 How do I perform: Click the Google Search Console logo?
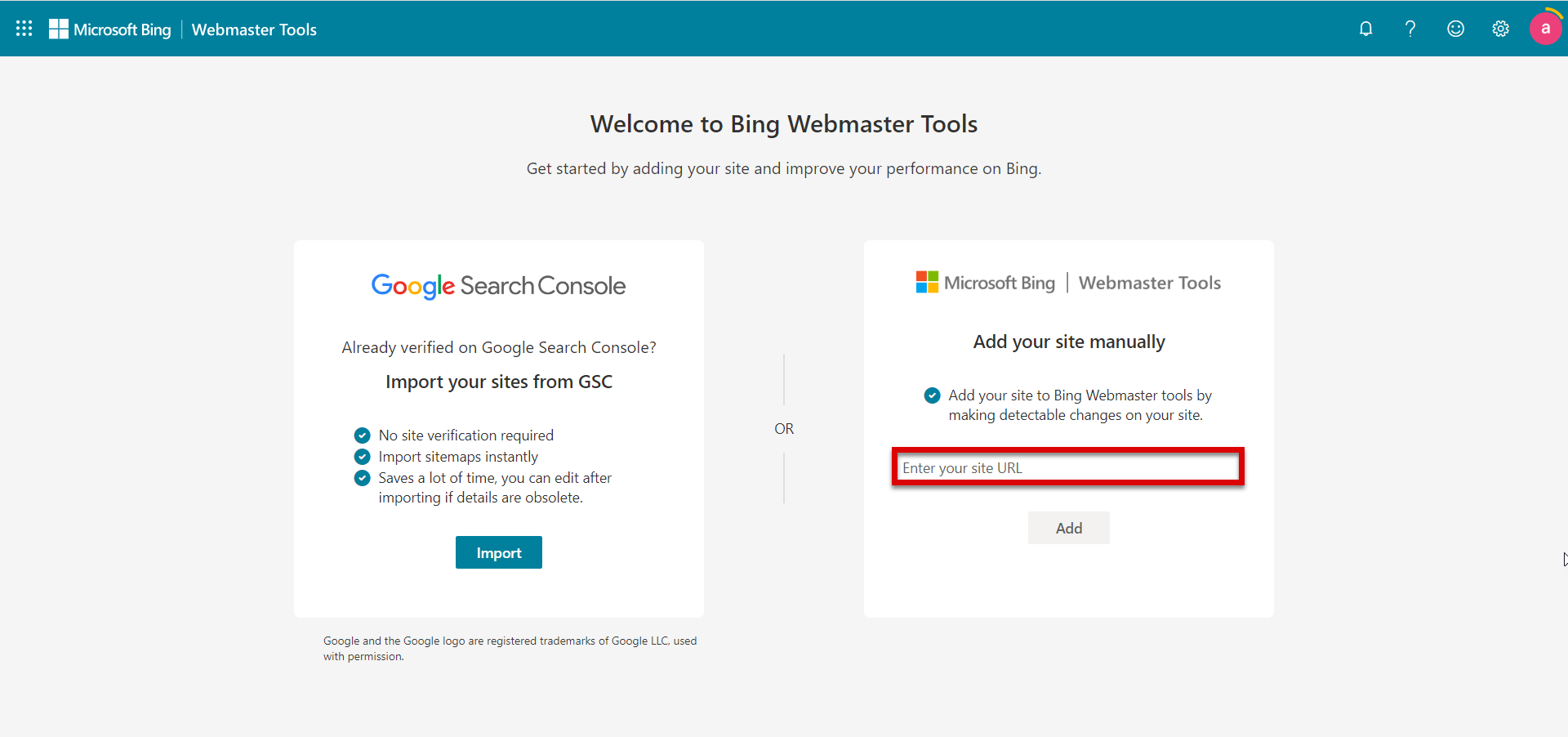click(x=498, y=286)
